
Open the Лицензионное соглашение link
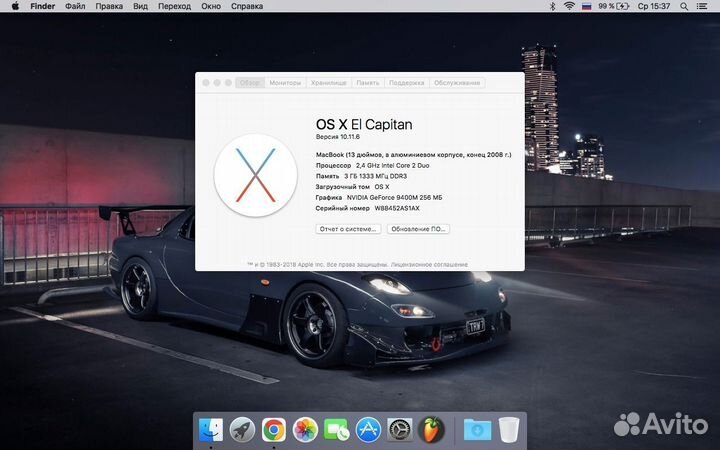[x=429, y=264]
